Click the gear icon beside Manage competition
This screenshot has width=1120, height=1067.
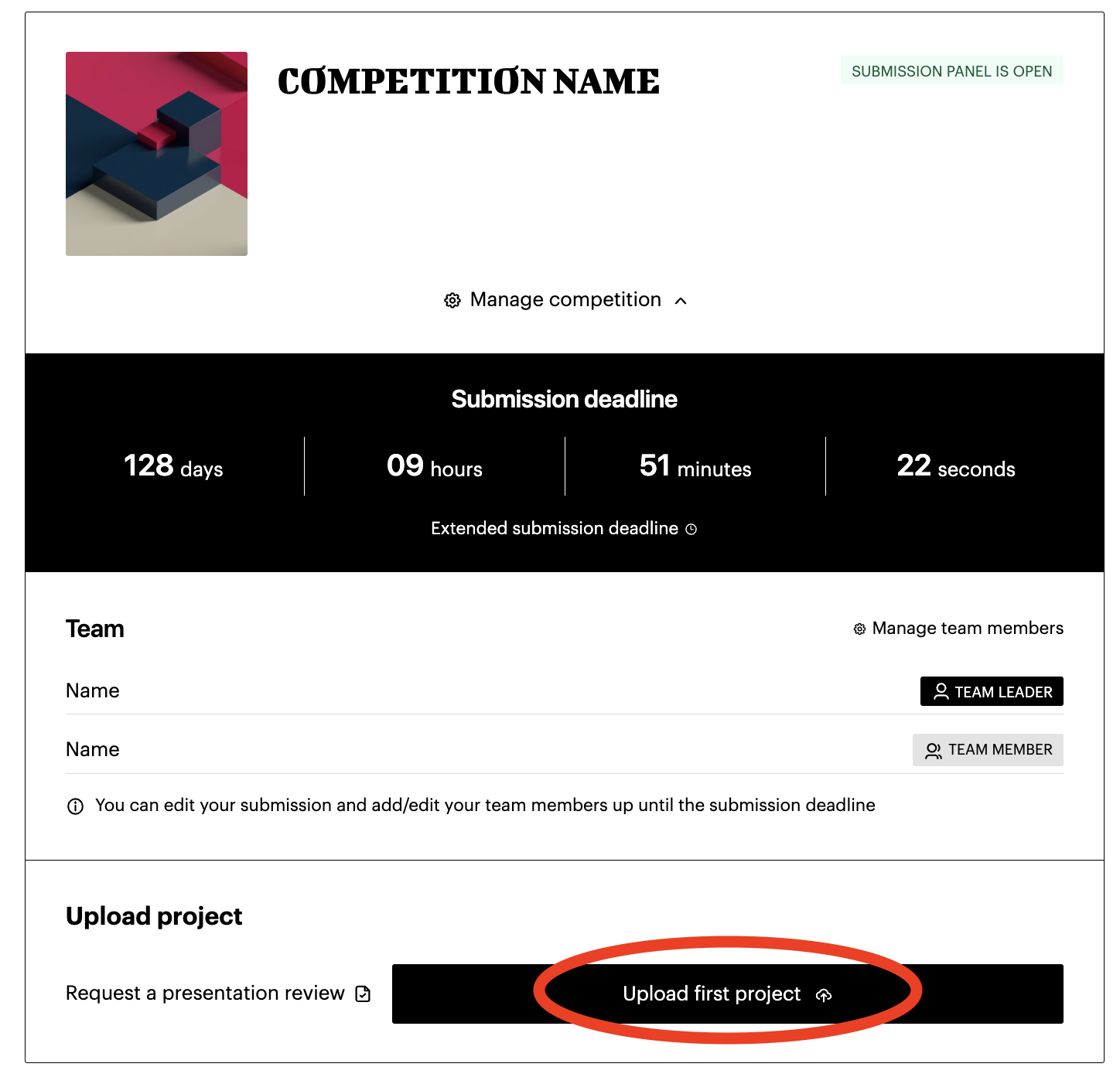452,300
